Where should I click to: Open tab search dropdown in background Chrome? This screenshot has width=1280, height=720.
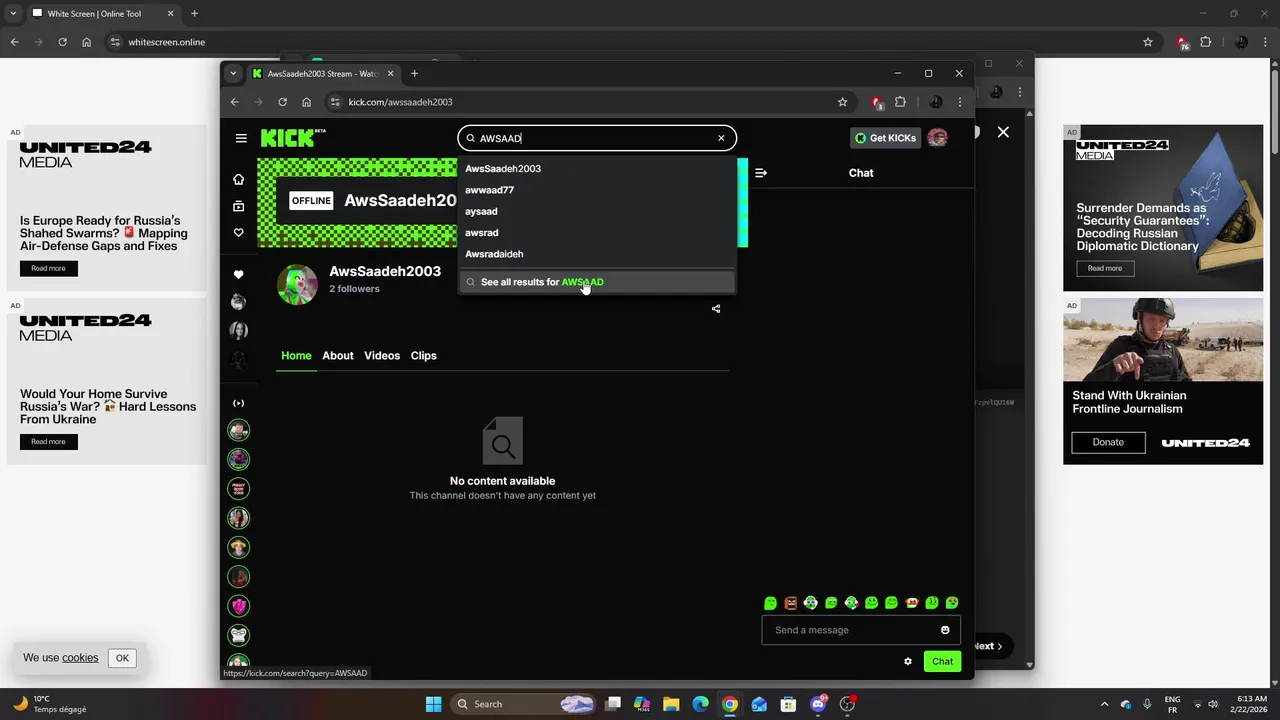[x=14, y=14]
